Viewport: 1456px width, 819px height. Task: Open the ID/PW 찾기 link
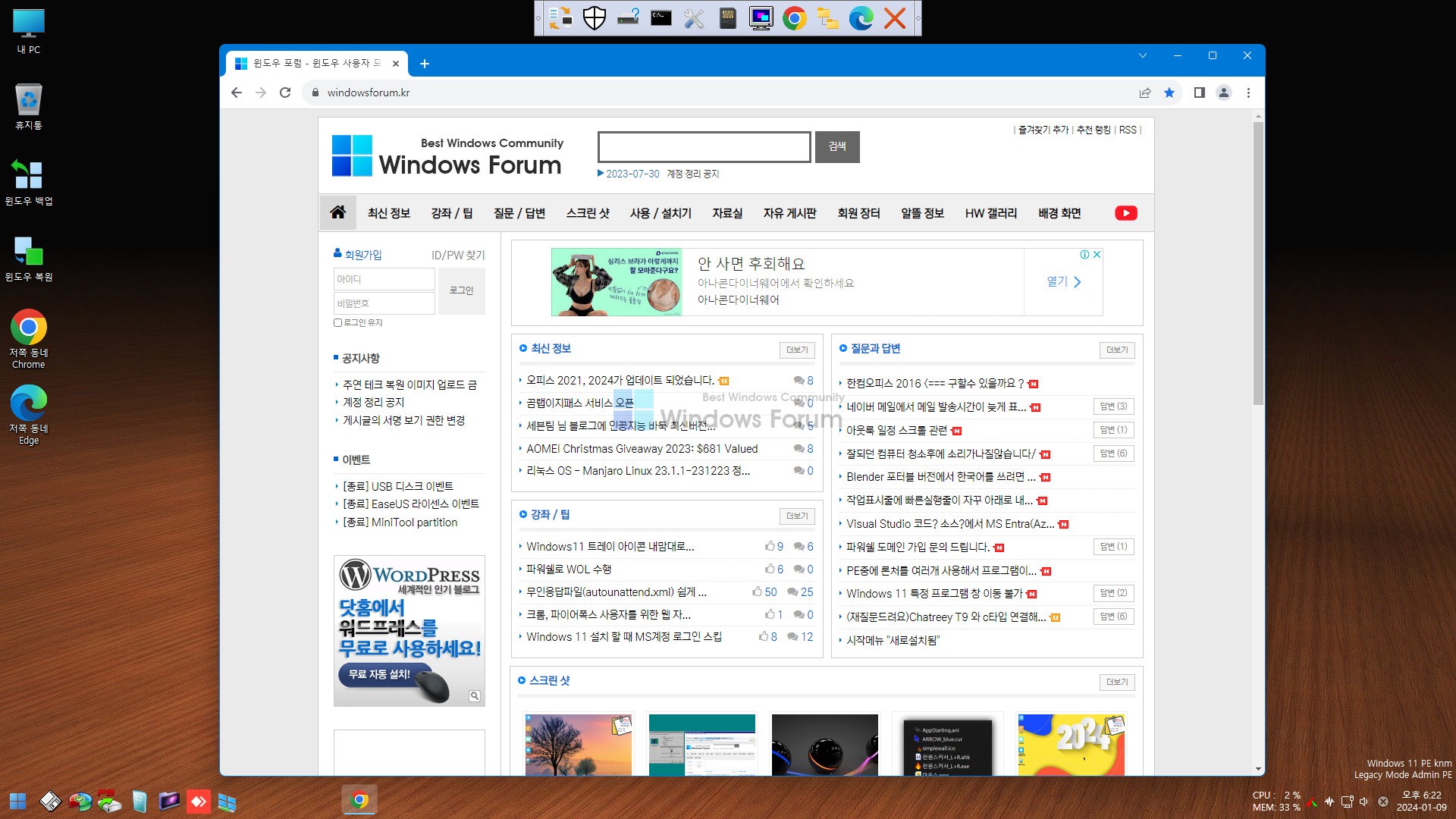click(x=458, y=255)
